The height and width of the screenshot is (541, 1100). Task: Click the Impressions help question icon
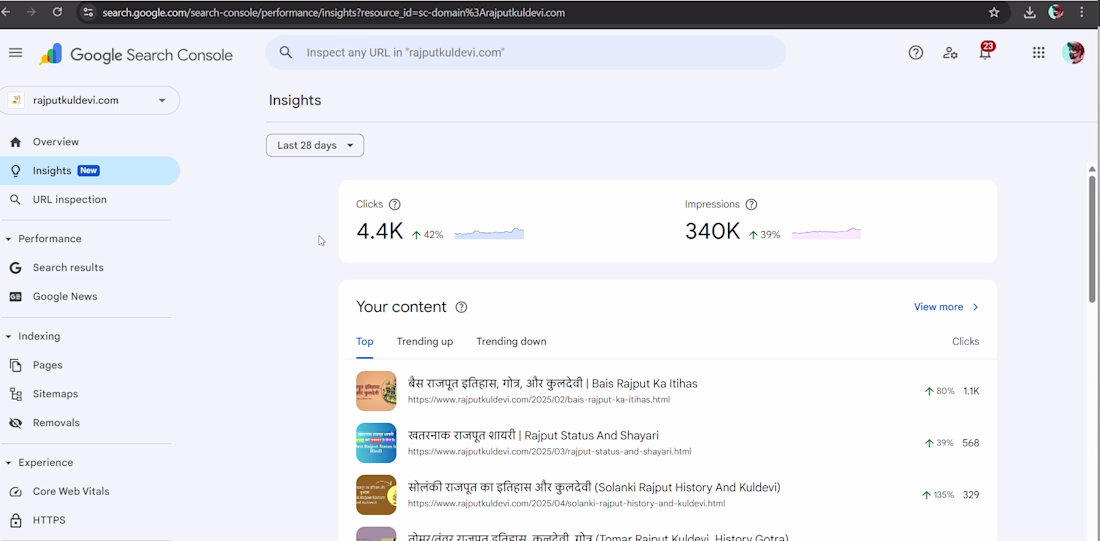point(751,204)
